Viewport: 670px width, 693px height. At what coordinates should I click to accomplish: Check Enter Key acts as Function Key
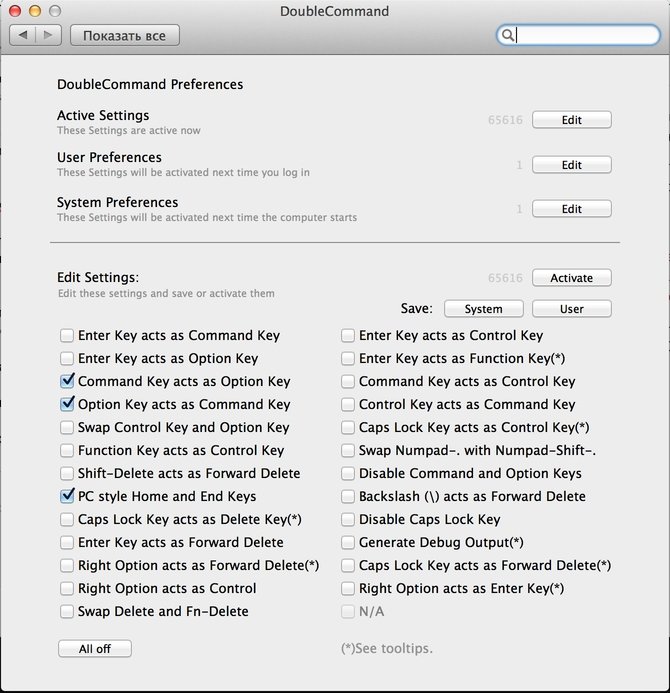348,358
